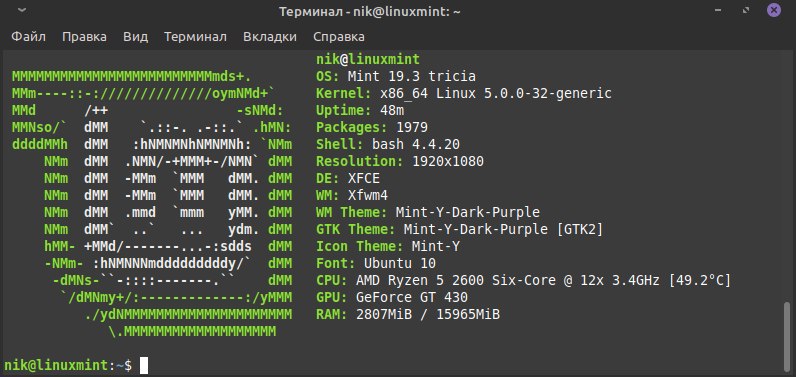
Task: Close the terminal with purple button
Action: [x=774, y=11]
